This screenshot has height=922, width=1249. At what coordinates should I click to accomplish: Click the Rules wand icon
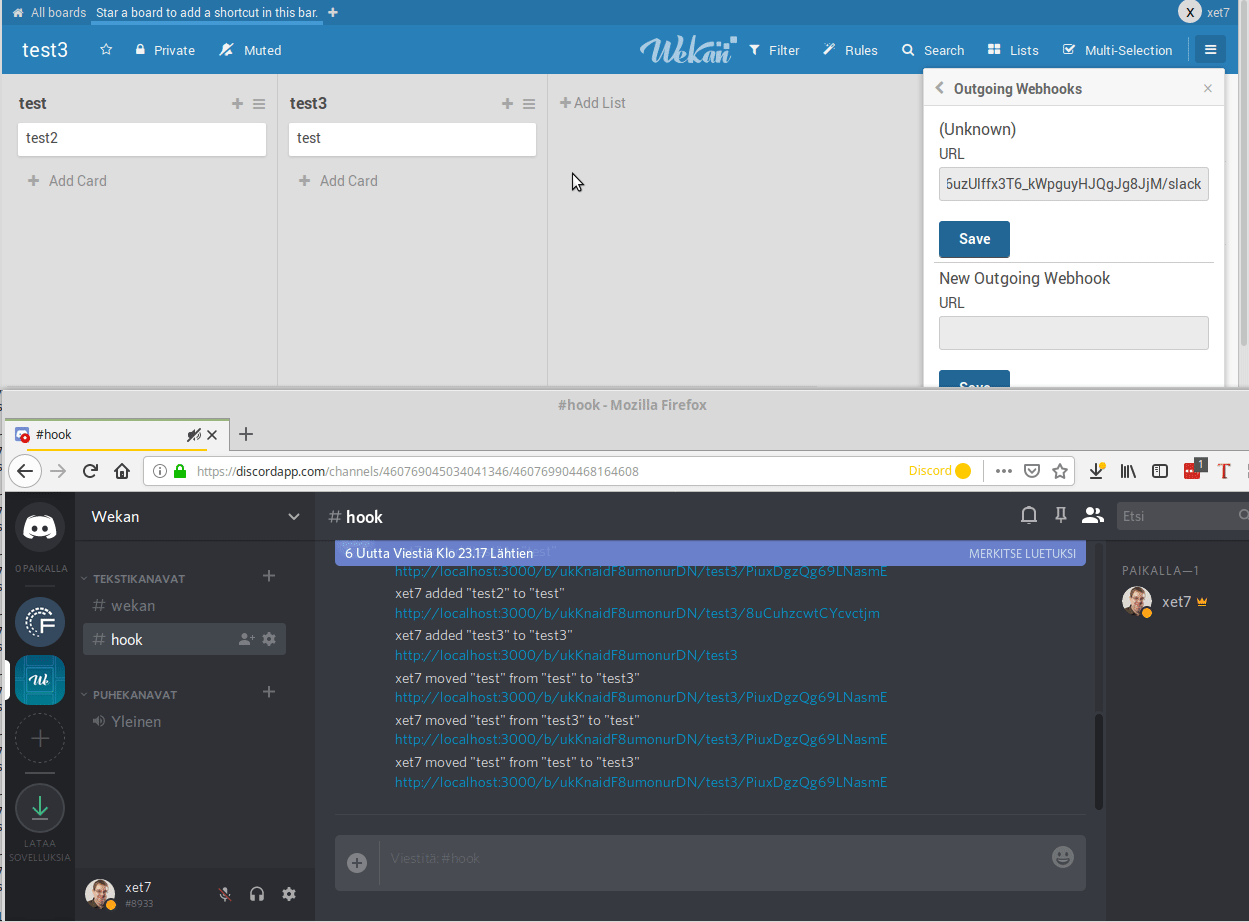[827, 49]
